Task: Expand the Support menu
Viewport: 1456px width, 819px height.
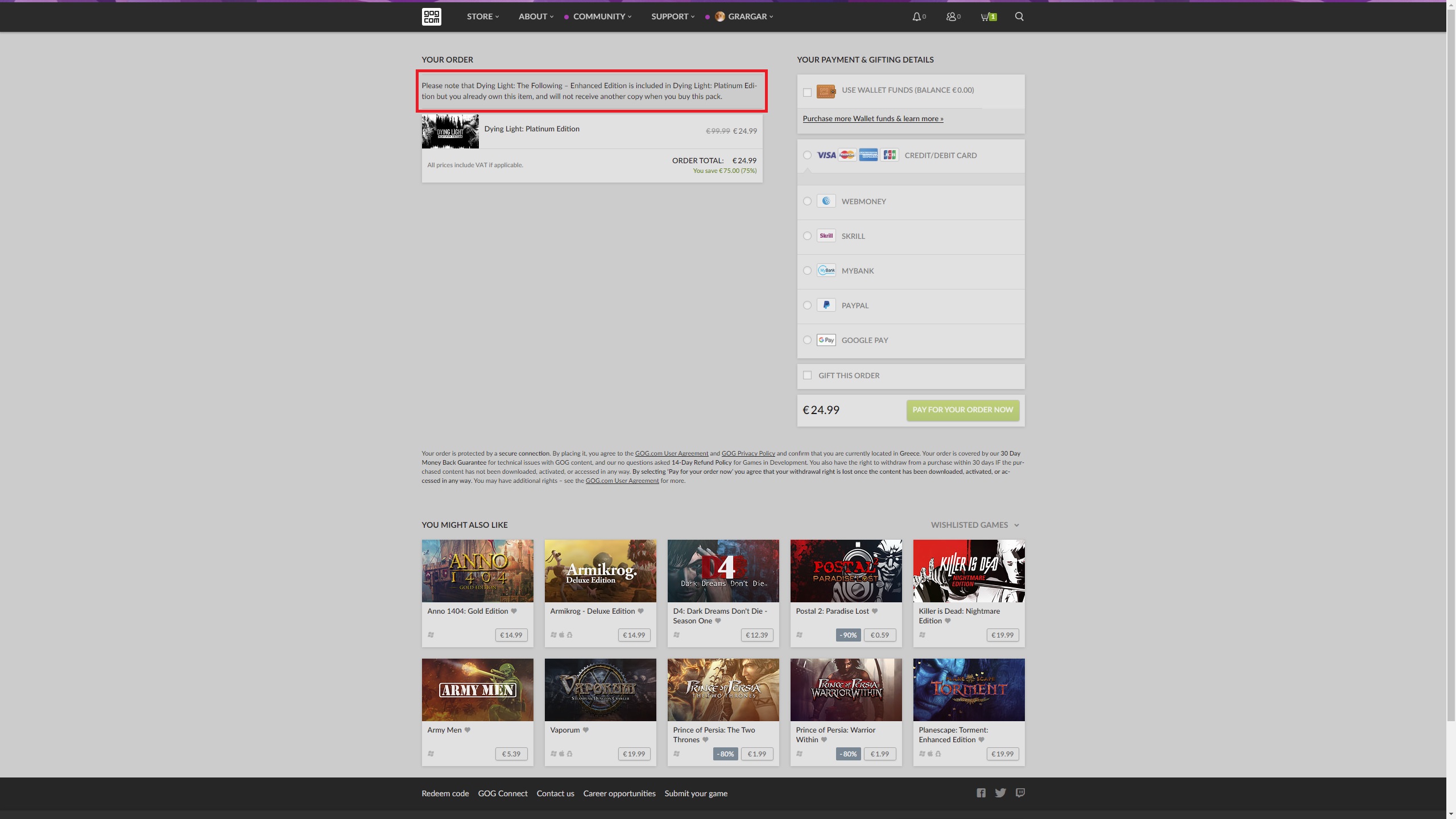Action: click(673, 16)
